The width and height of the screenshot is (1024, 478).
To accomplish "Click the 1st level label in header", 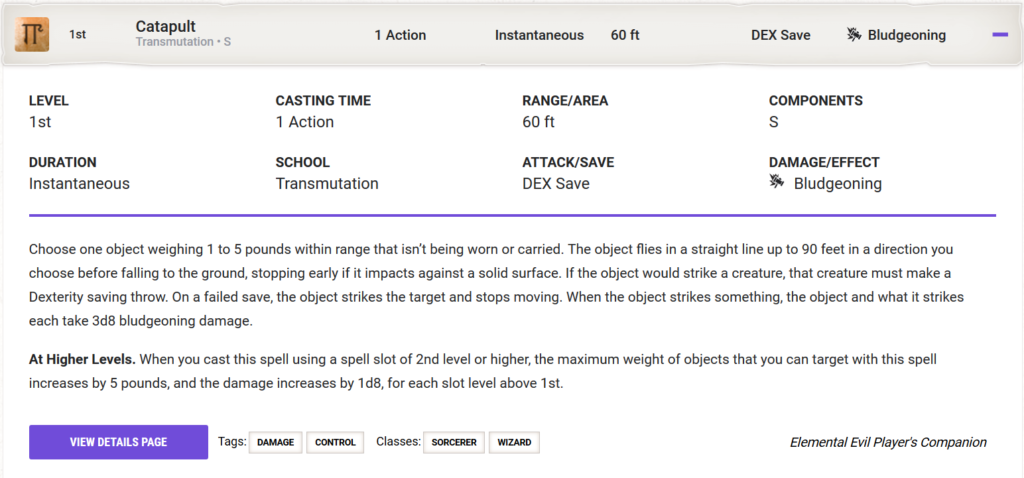I will tap(77, 35).
